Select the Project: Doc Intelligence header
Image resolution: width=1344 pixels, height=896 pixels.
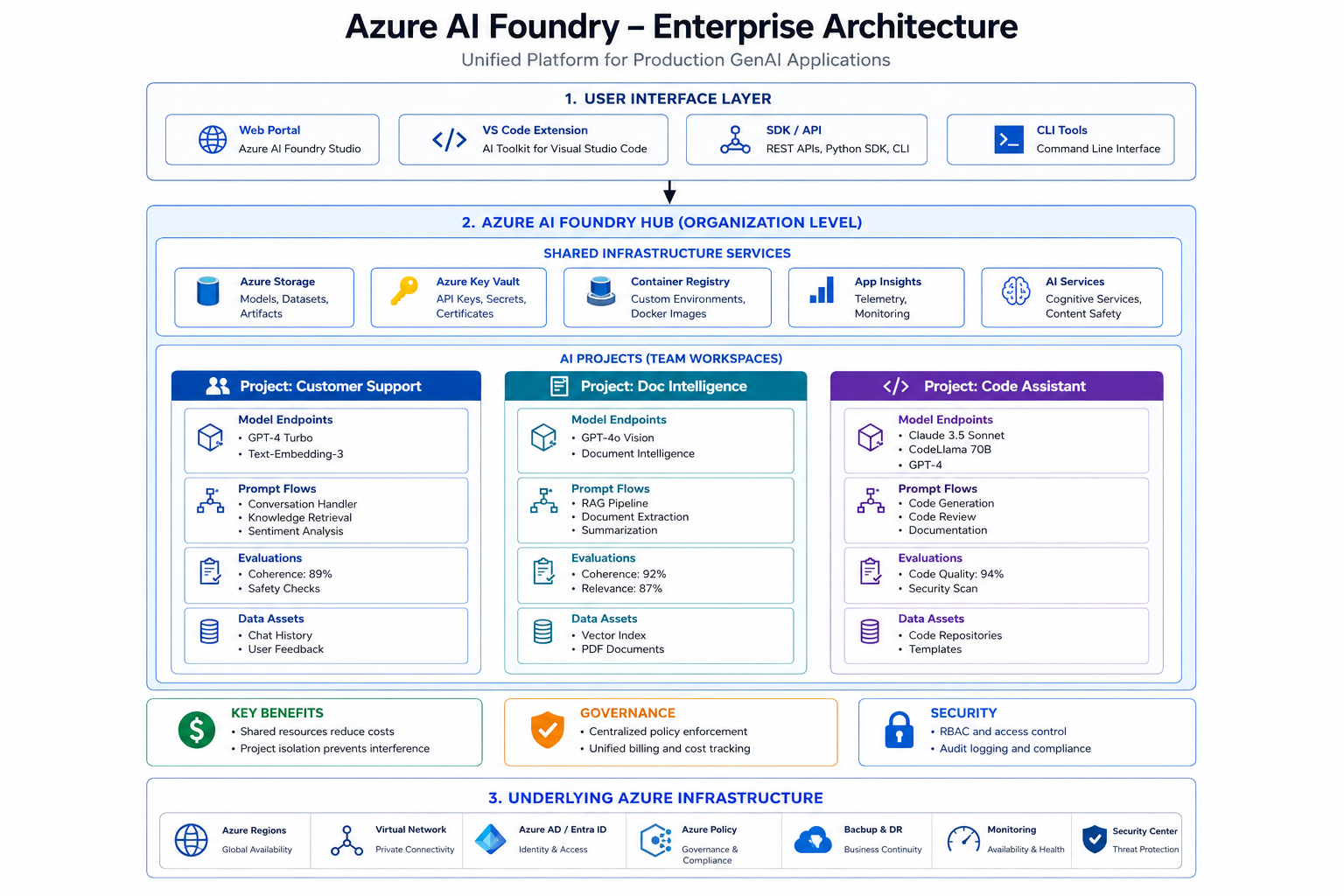tap(656, 386)
